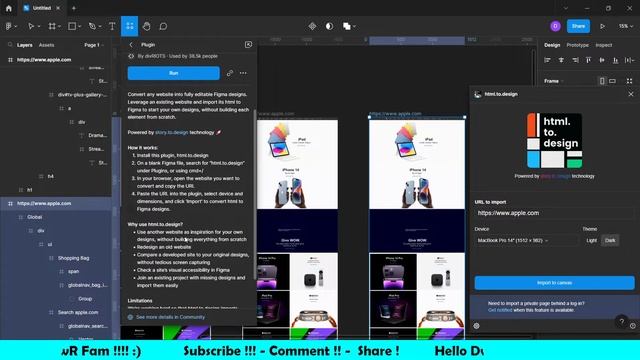The height and width of the screenshot is (360, 640).
Task: Select Dark theme option
Action: click(x=610, y=240)
